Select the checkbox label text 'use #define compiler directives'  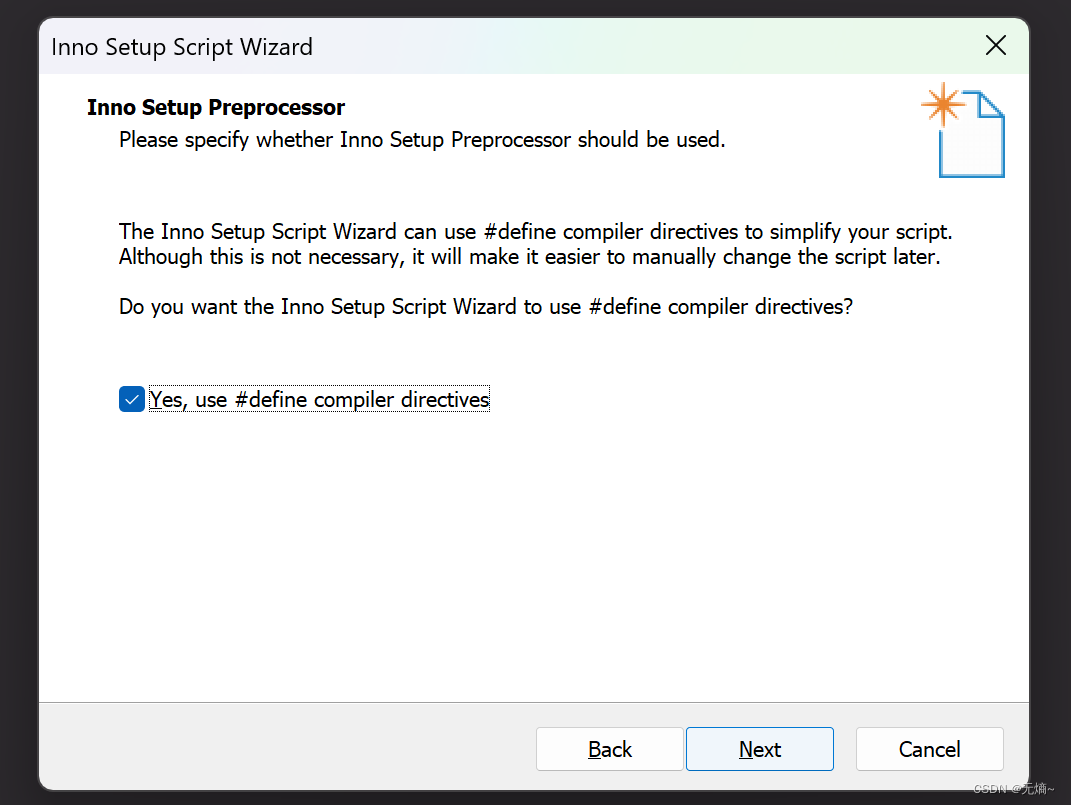[319, 398]
